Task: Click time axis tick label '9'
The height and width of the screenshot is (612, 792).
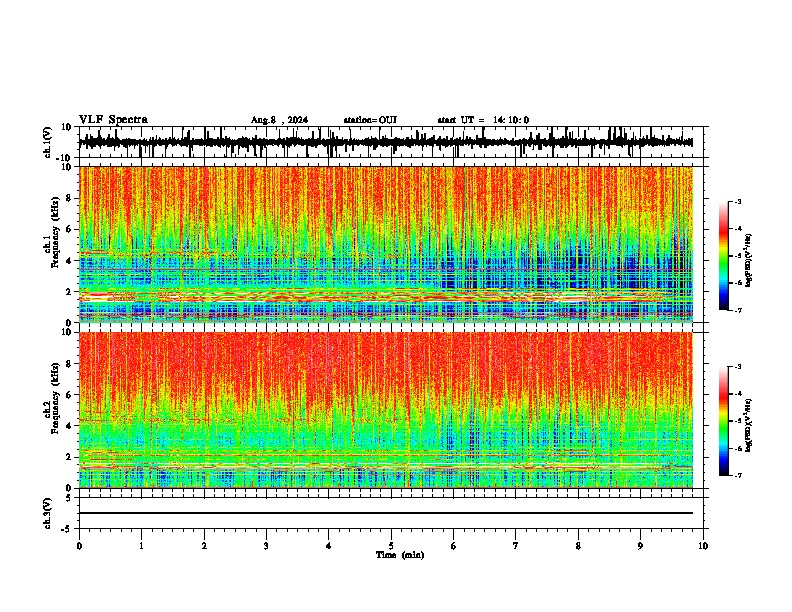Action: [640, 546]
